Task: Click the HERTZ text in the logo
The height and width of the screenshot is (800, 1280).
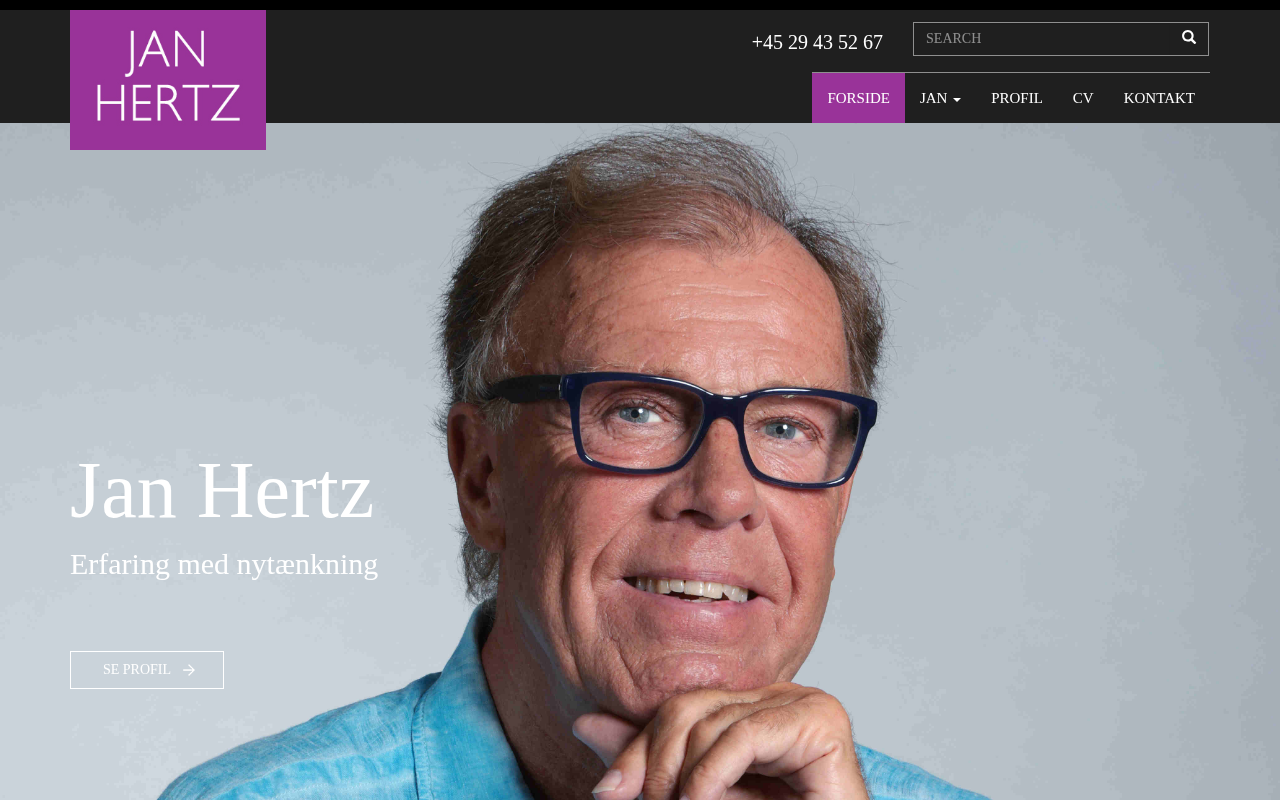Action: click(x=168, y=102)
